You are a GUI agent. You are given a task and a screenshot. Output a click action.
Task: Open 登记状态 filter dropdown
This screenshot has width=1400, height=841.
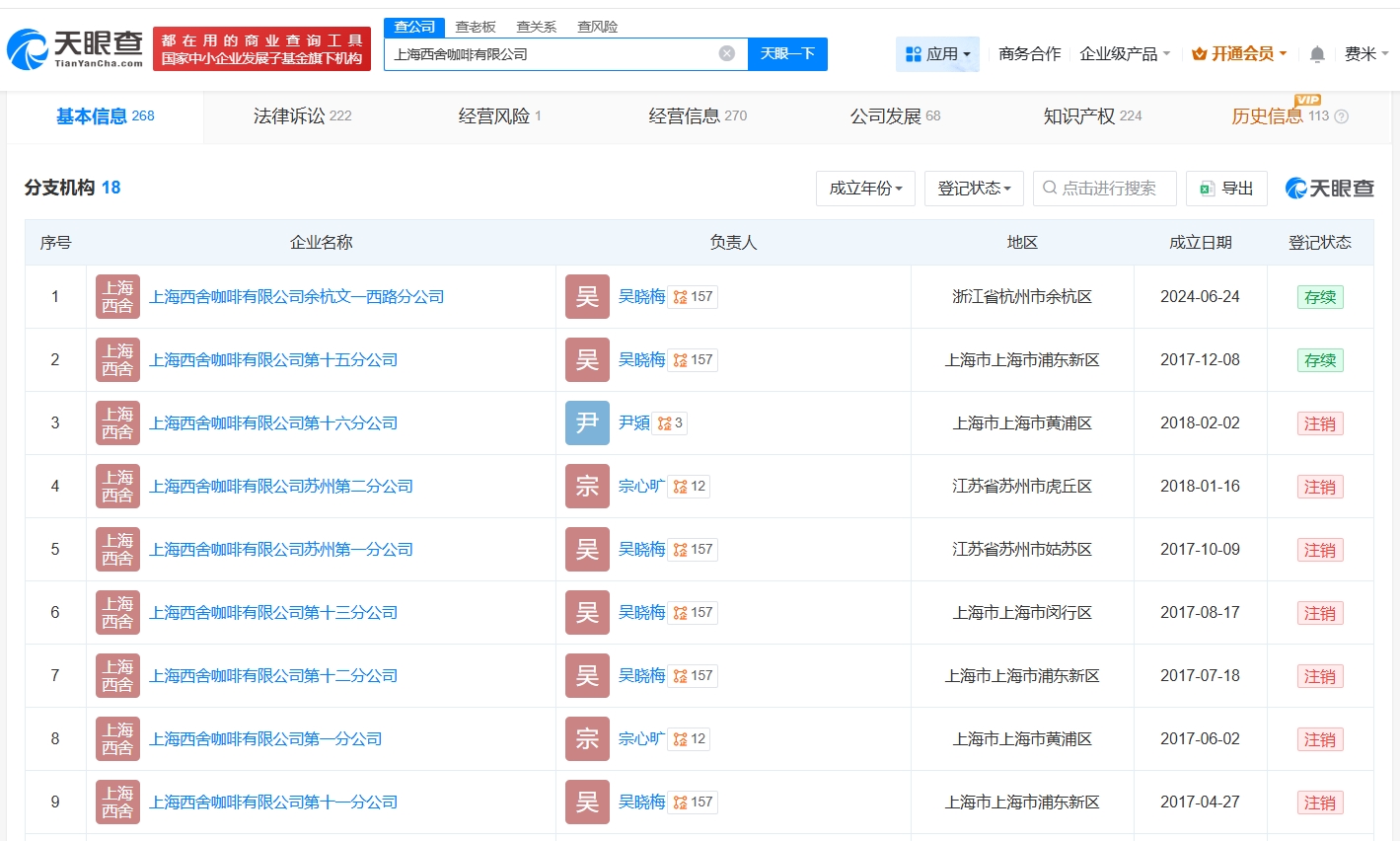click(x=974, y=189)
